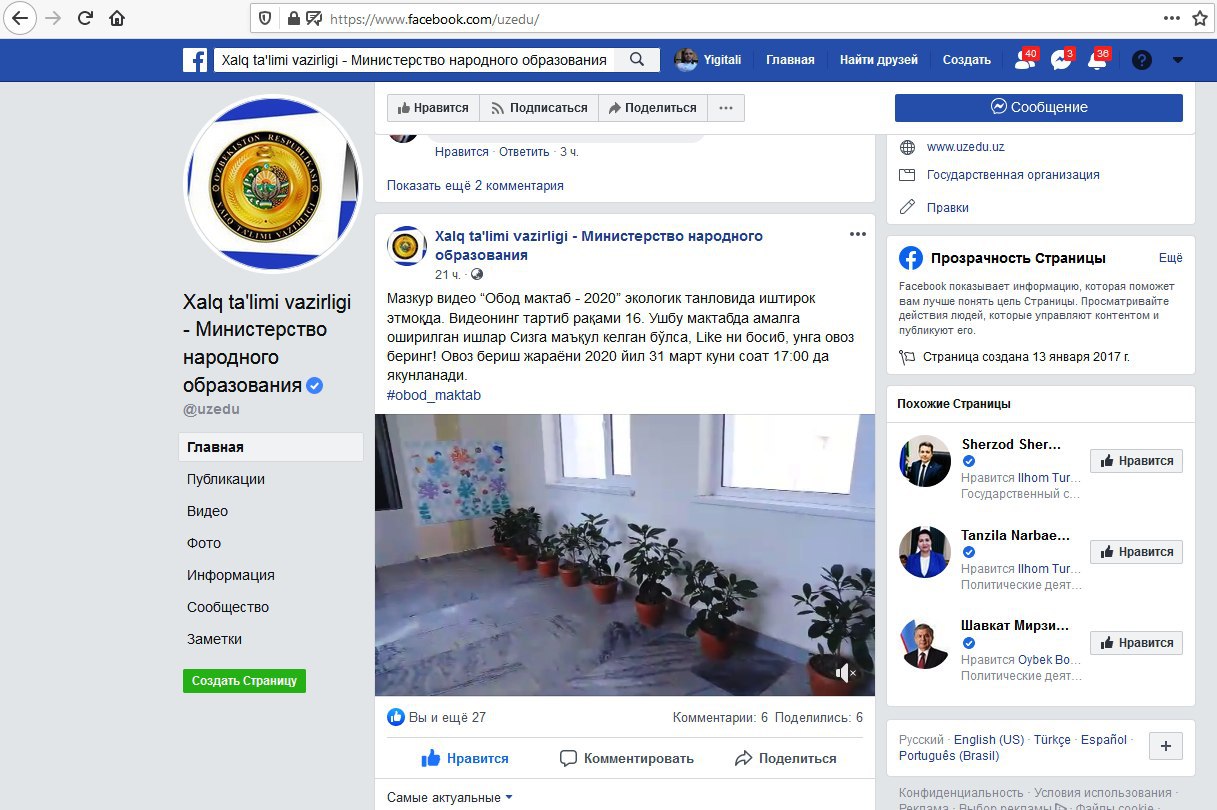Image resolution: width=1217 pixels, height=810 pixels.
Task: Open the #obod_maktab hashtag link
Action: point(434,395)
